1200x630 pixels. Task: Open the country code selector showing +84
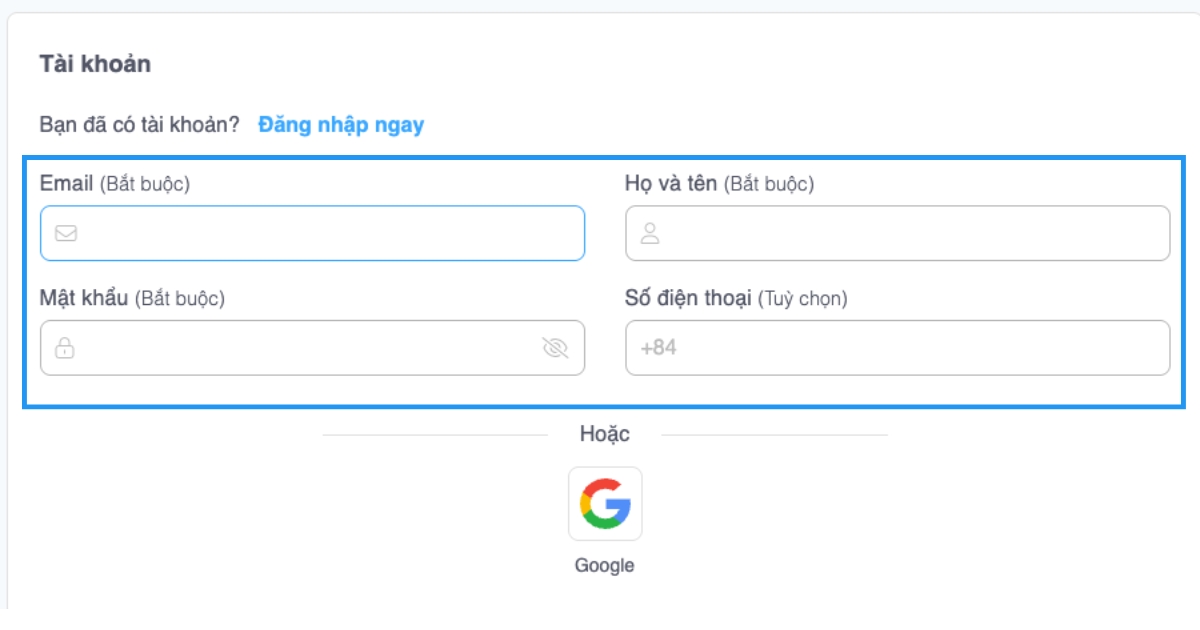tap(655, 347)
